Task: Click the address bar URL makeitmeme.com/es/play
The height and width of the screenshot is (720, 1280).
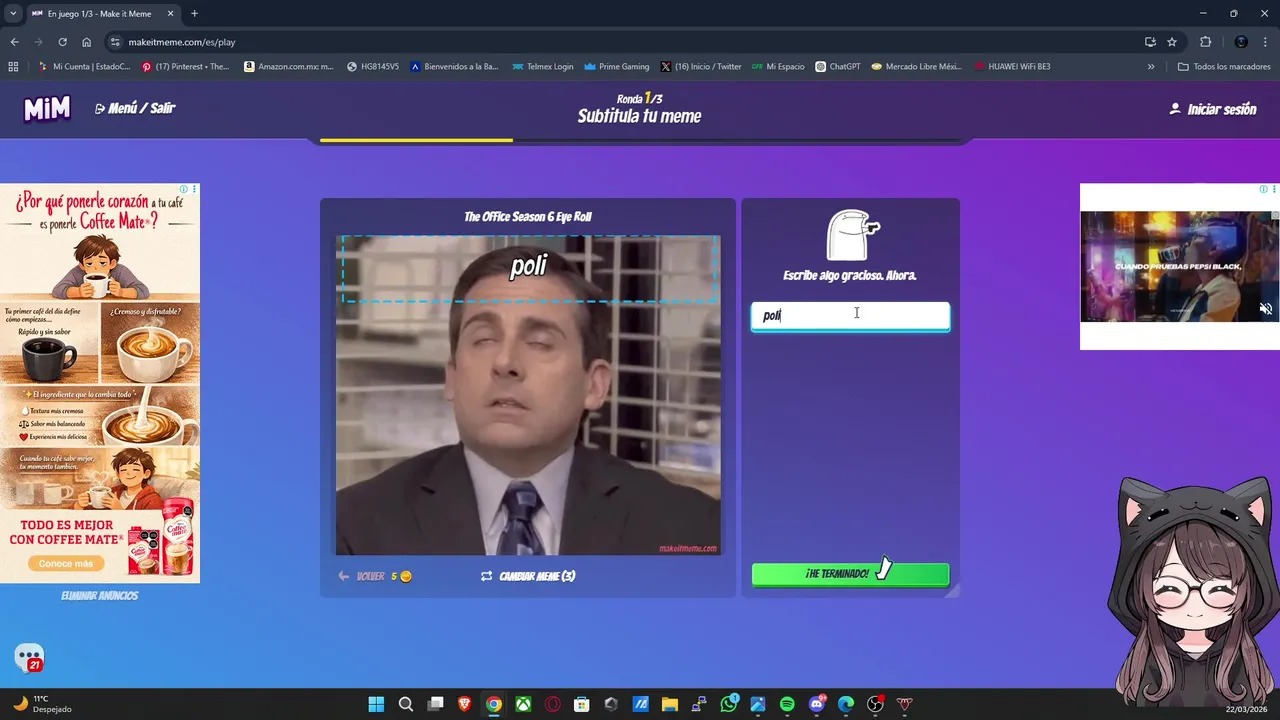Action: point(182,42)
